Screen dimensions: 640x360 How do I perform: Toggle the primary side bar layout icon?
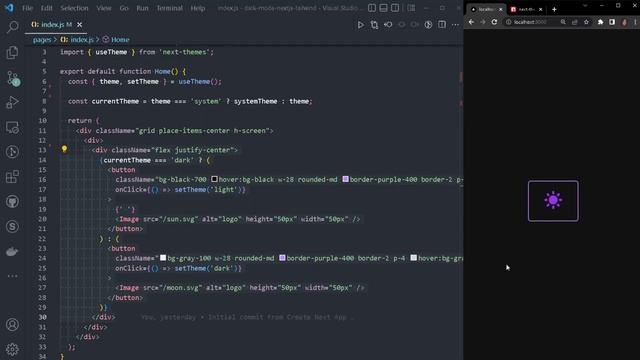(x=372, y=8)
